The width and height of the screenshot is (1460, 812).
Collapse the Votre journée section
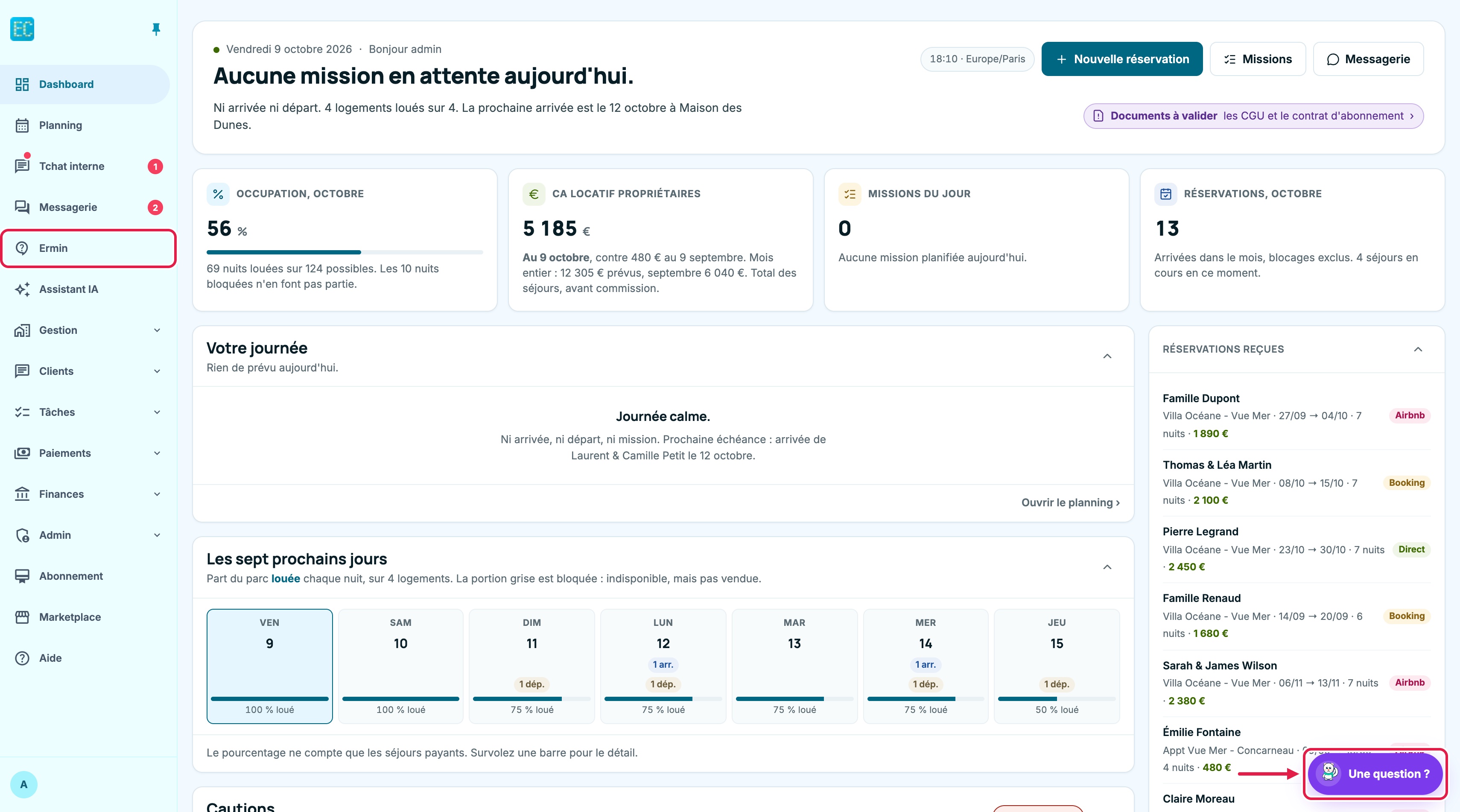tap(1107, 356)
